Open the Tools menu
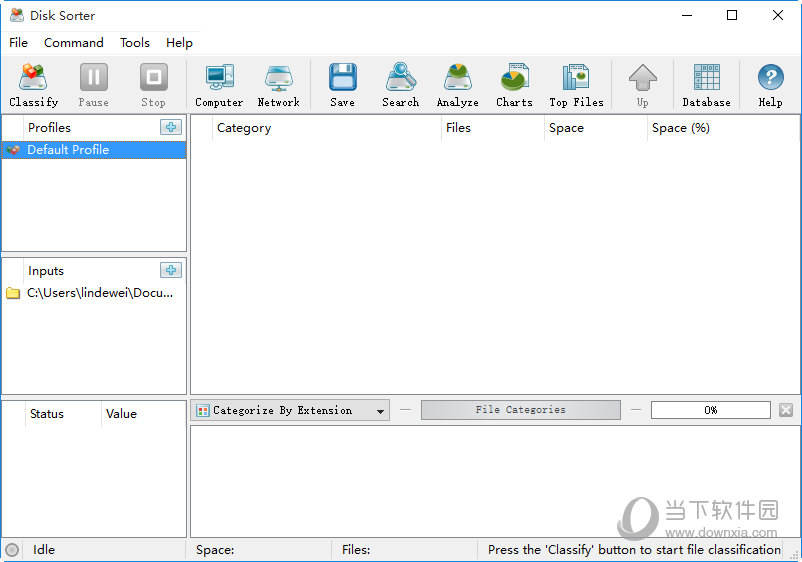802x562 pixels. [135, 43]
